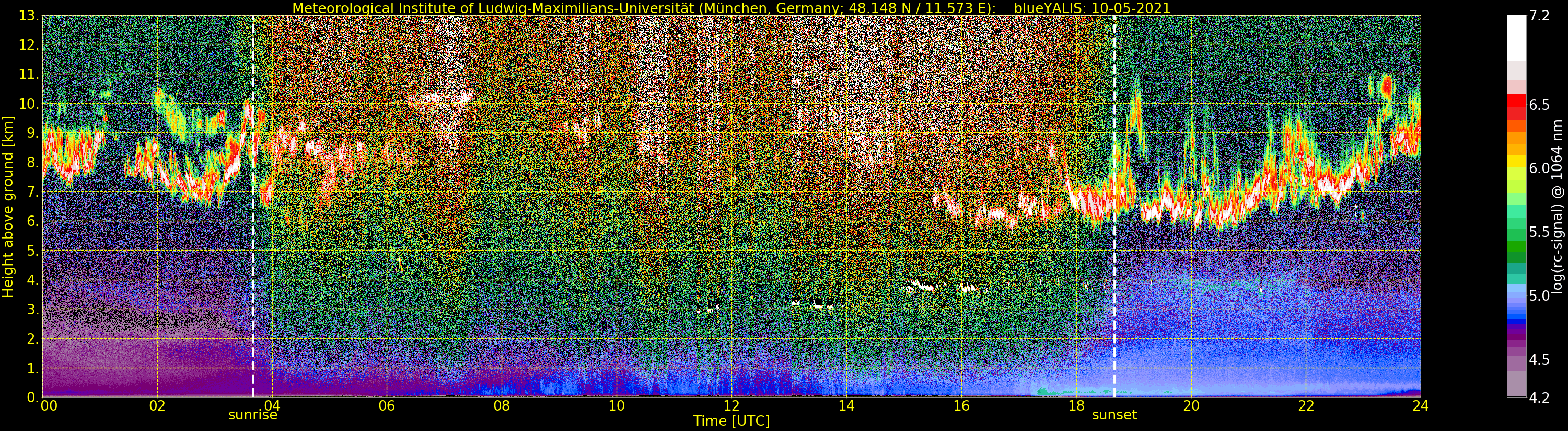Click the y-axis tick label '10.'

tap(29, 104)
